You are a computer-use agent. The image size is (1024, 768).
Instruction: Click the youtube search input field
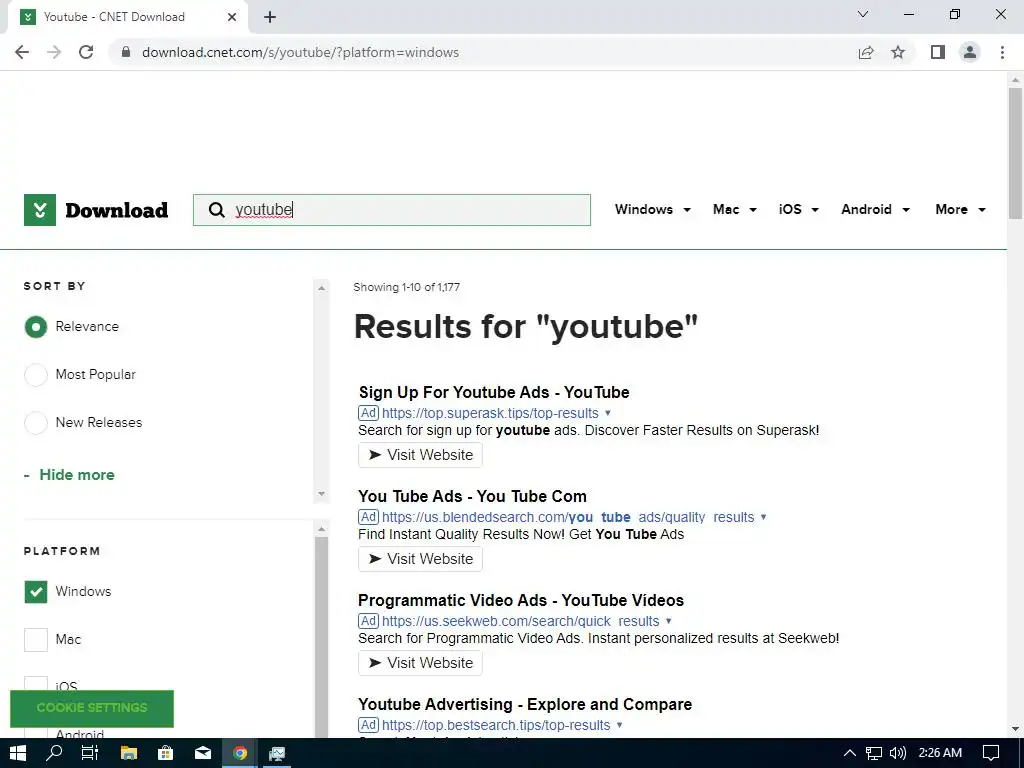click(392, 210)
